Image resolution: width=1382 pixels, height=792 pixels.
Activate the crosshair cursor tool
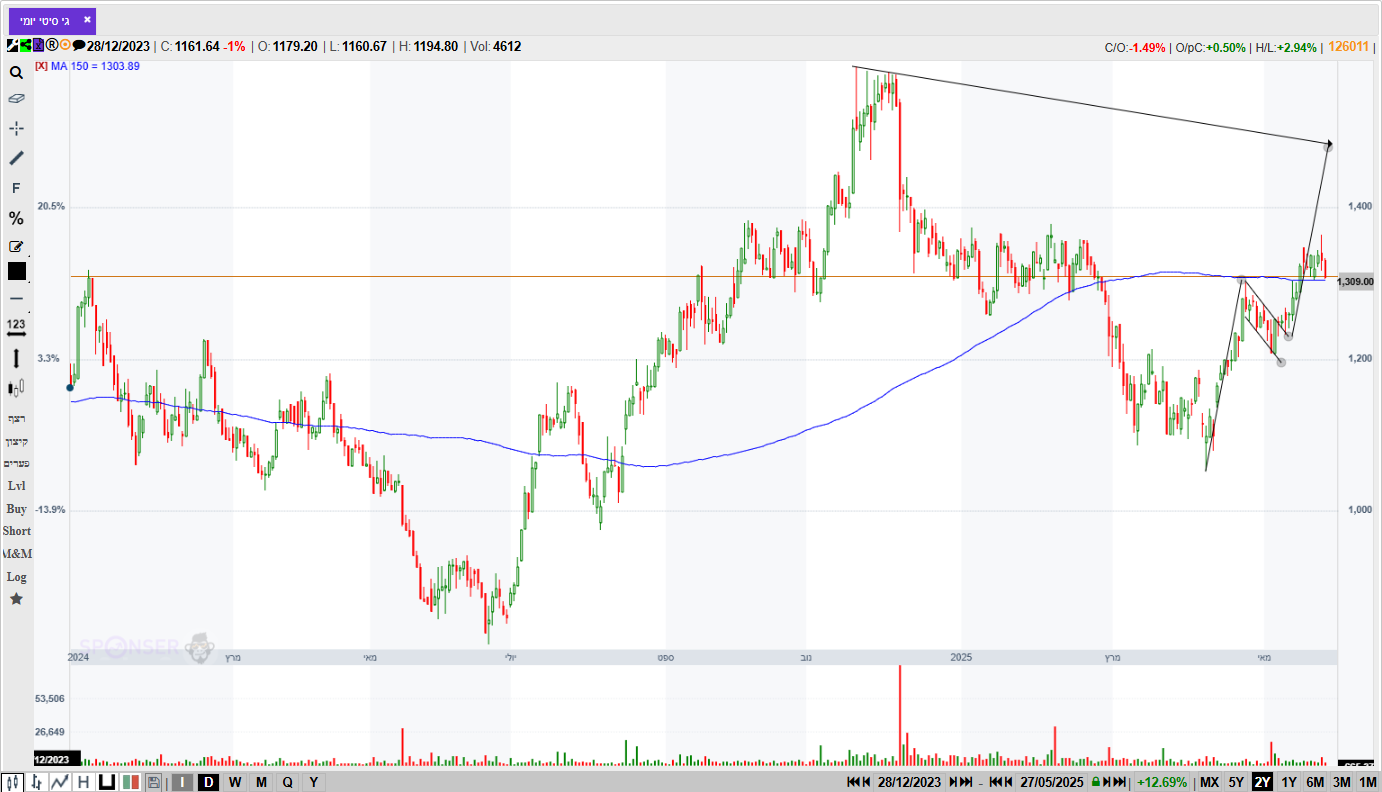tap(16, 129)
